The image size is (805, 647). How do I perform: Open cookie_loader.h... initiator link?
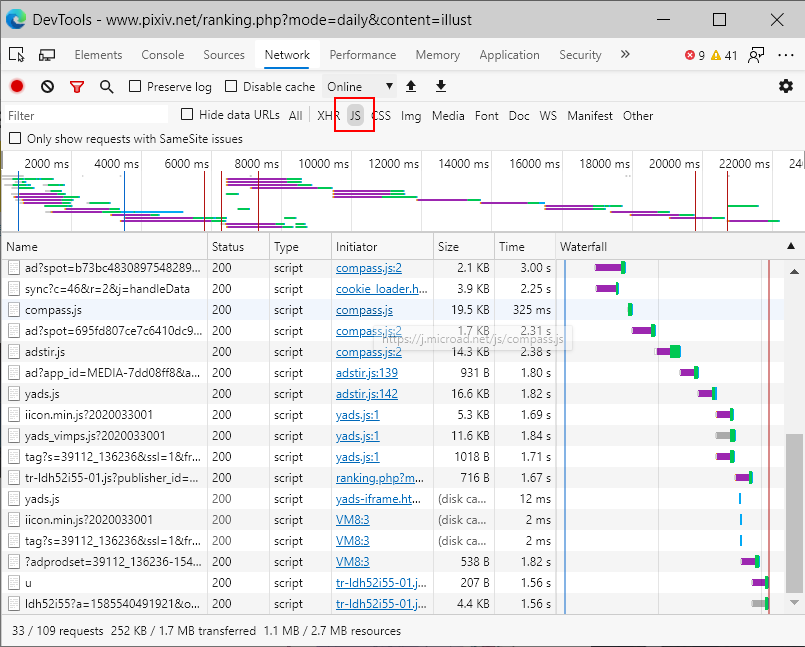[381, 289]
